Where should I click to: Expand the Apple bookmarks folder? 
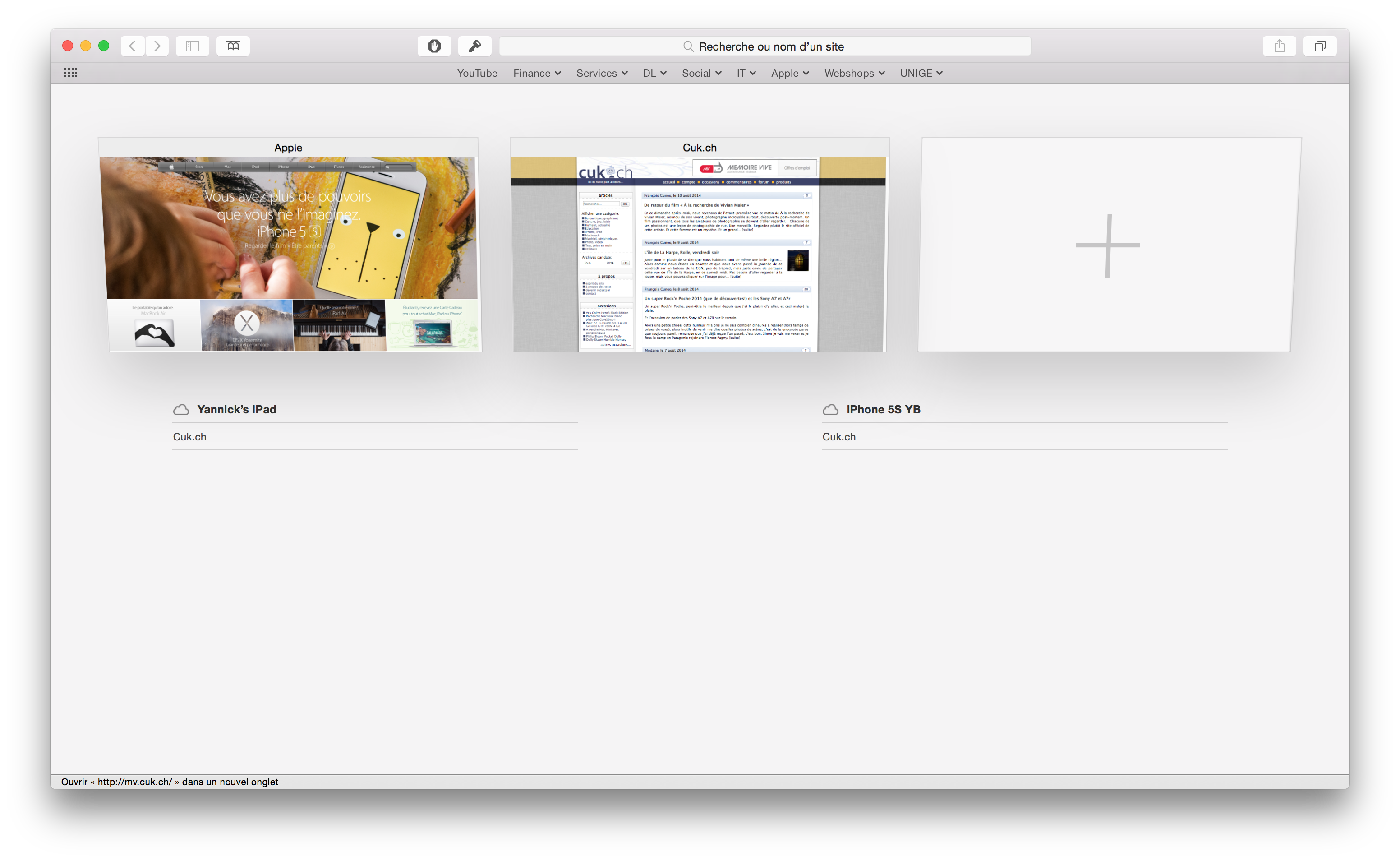[790, 74]
